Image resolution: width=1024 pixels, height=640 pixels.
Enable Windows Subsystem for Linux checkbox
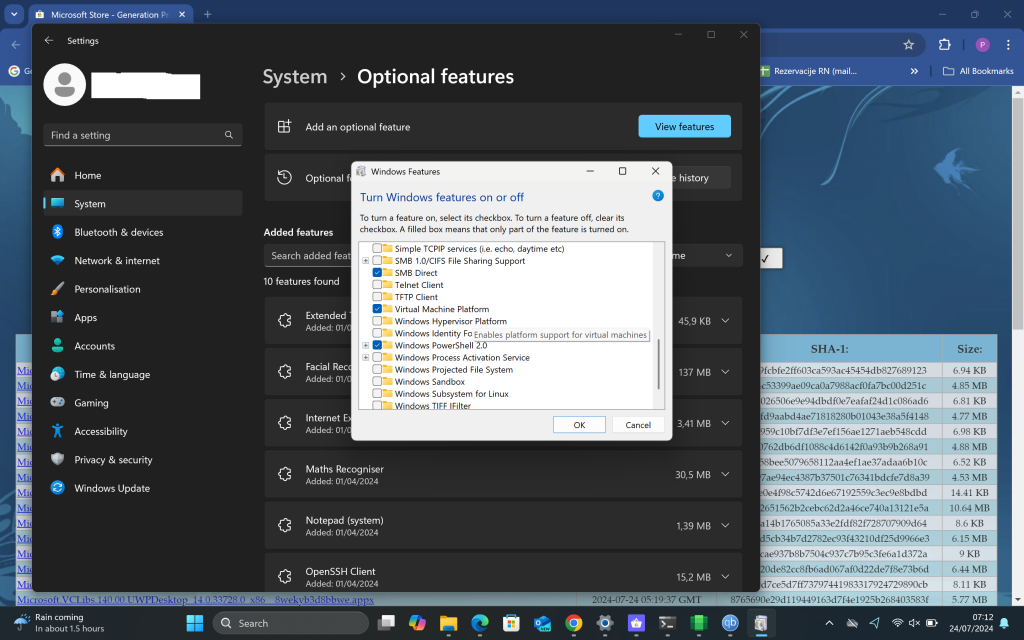point(377,394)
